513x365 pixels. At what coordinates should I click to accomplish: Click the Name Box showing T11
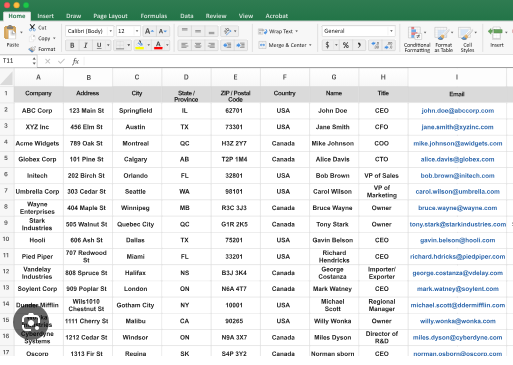point(17,61)
